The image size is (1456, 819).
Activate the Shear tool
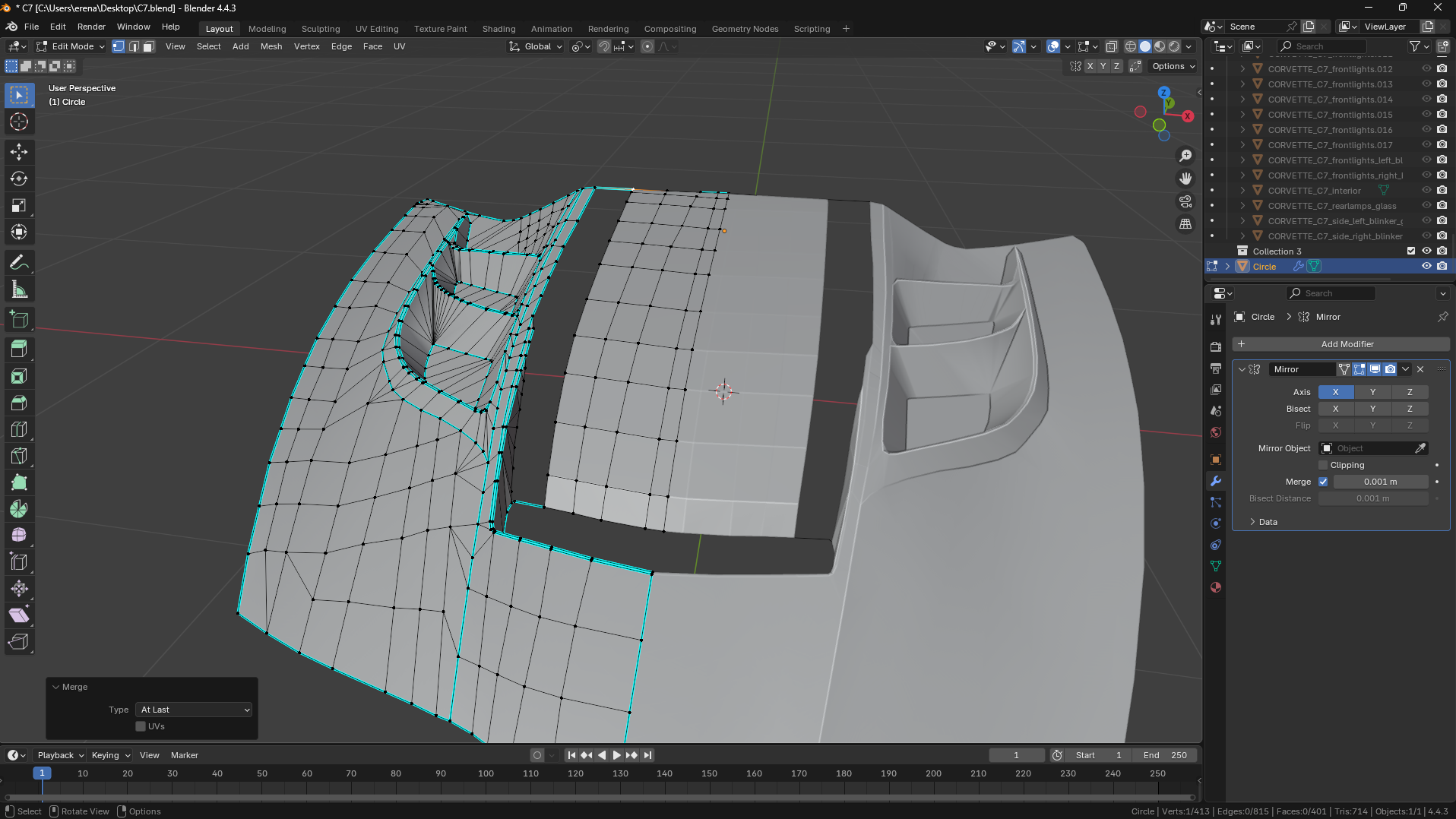tap(19, 615)
